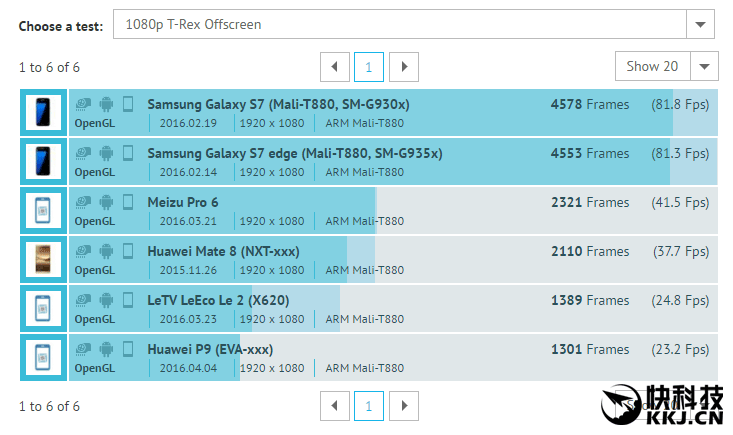Viewport: 733px width, 435px height.
Task: Open Huawei P9 (EVA-xxx) result link
Action: pyautogui.click(x=210, y=349)
